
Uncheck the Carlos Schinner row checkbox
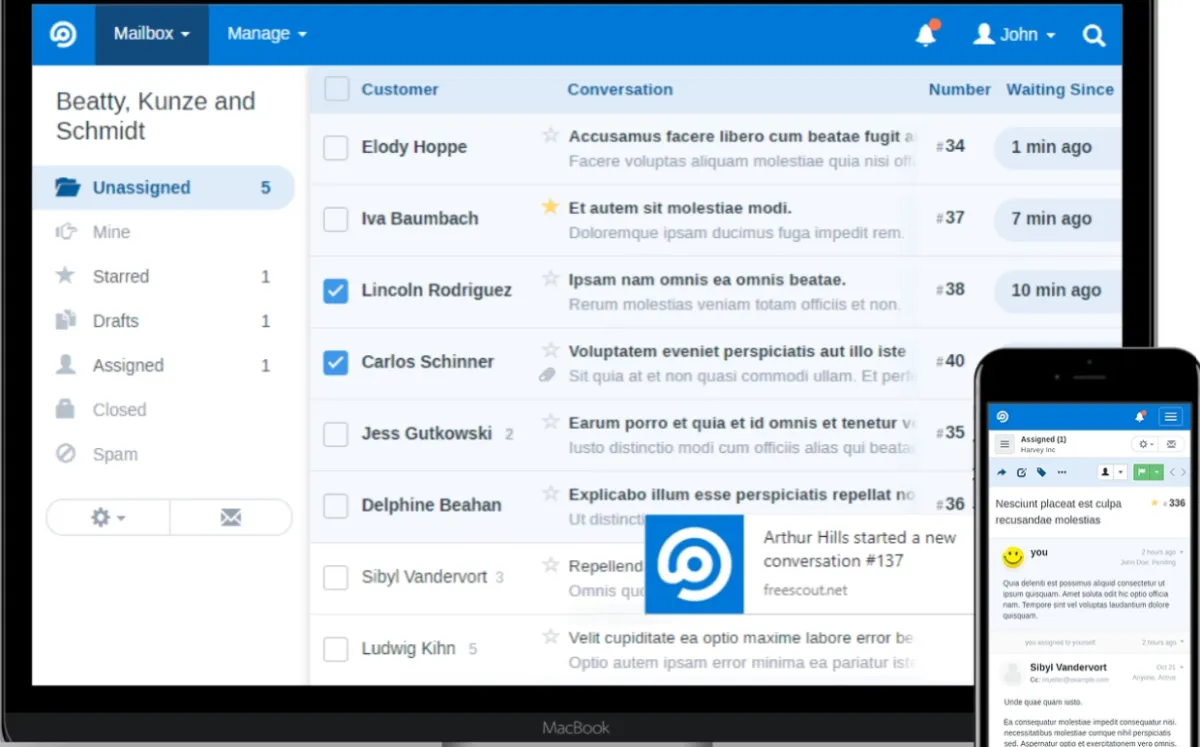point(336,362)
